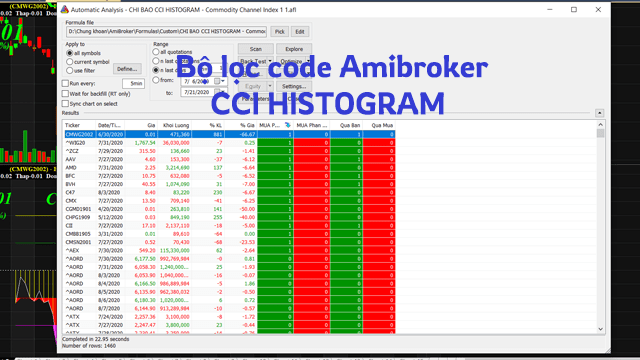Open the 'from' date picker dropdown
The width and height of the screenshot is (640, 360).
[223, 81]
